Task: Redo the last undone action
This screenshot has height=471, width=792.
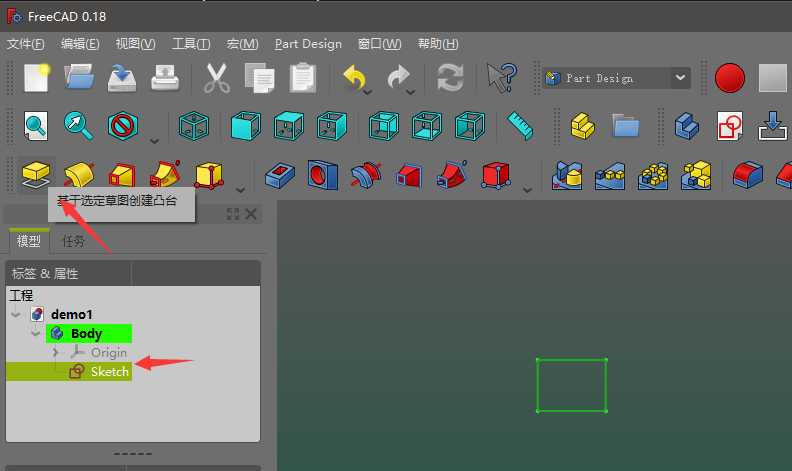Action: [398, 78]
